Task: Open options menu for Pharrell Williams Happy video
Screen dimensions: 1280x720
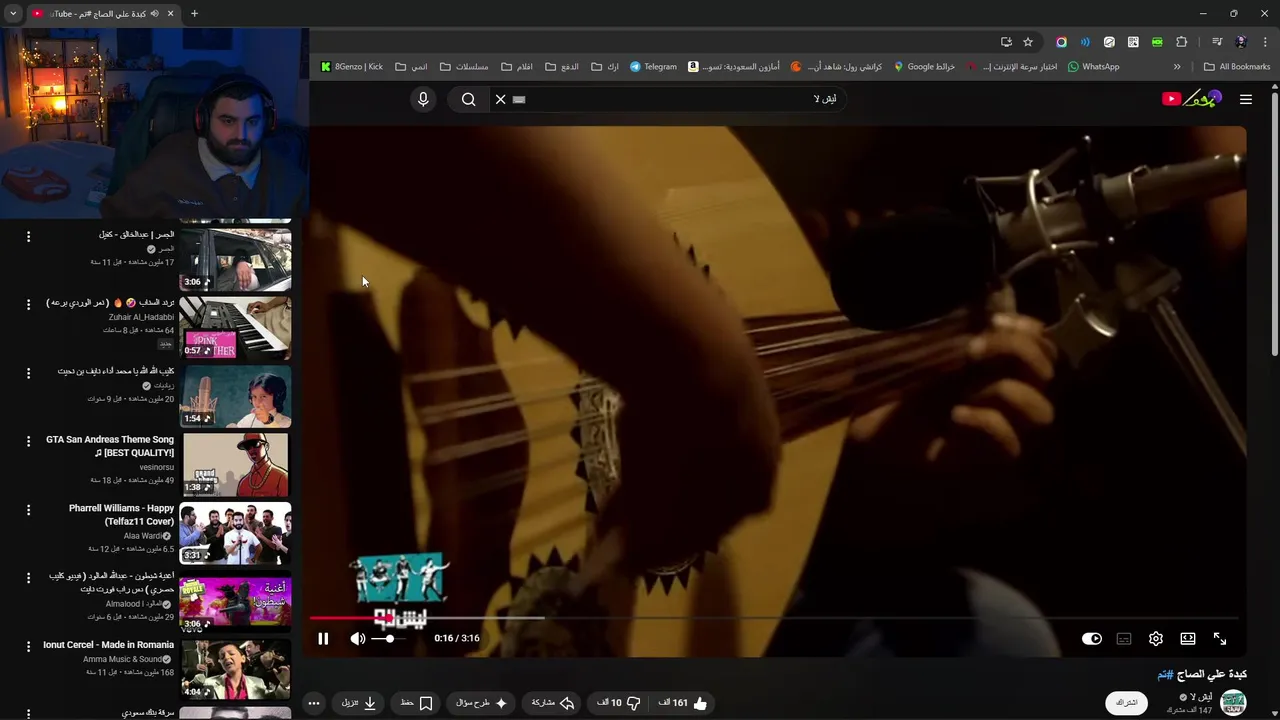Action: [x=28, y=510]
